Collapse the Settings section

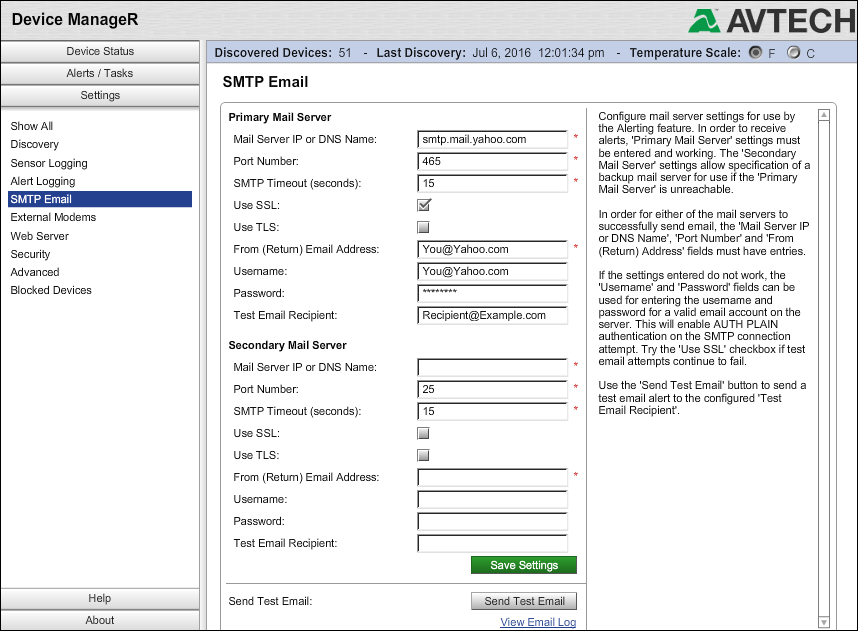(100, 95)
